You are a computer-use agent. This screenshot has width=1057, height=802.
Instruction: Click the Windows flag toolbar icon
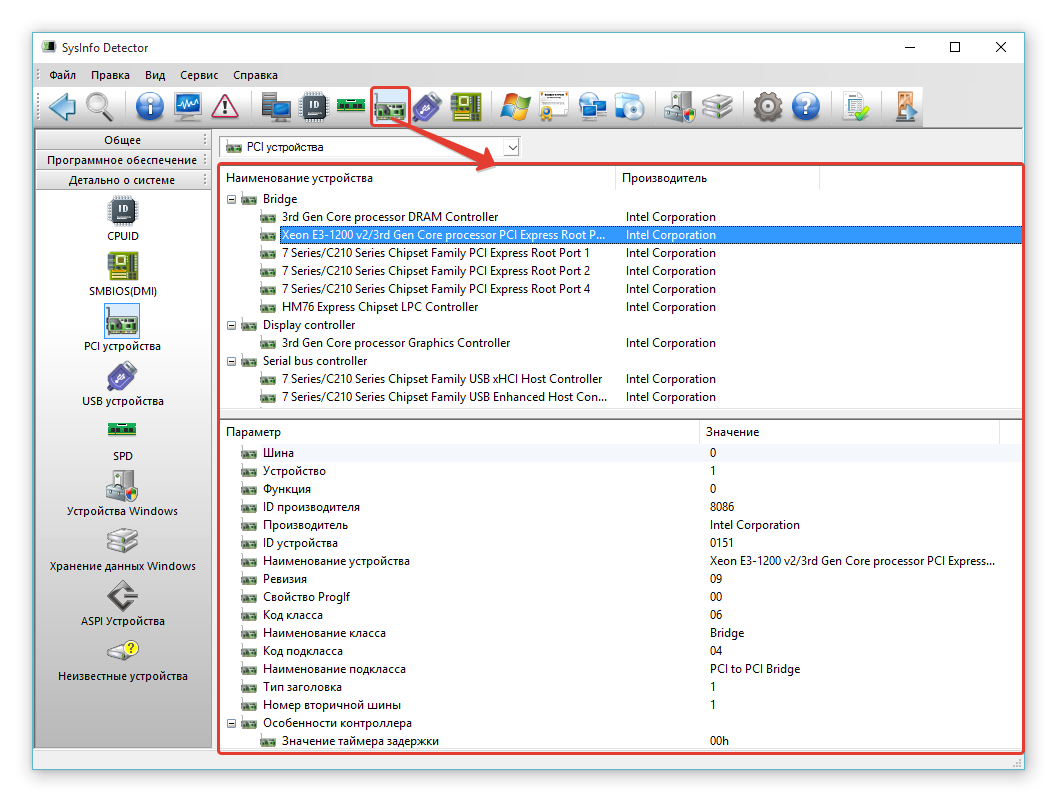(x=516, y=106)
